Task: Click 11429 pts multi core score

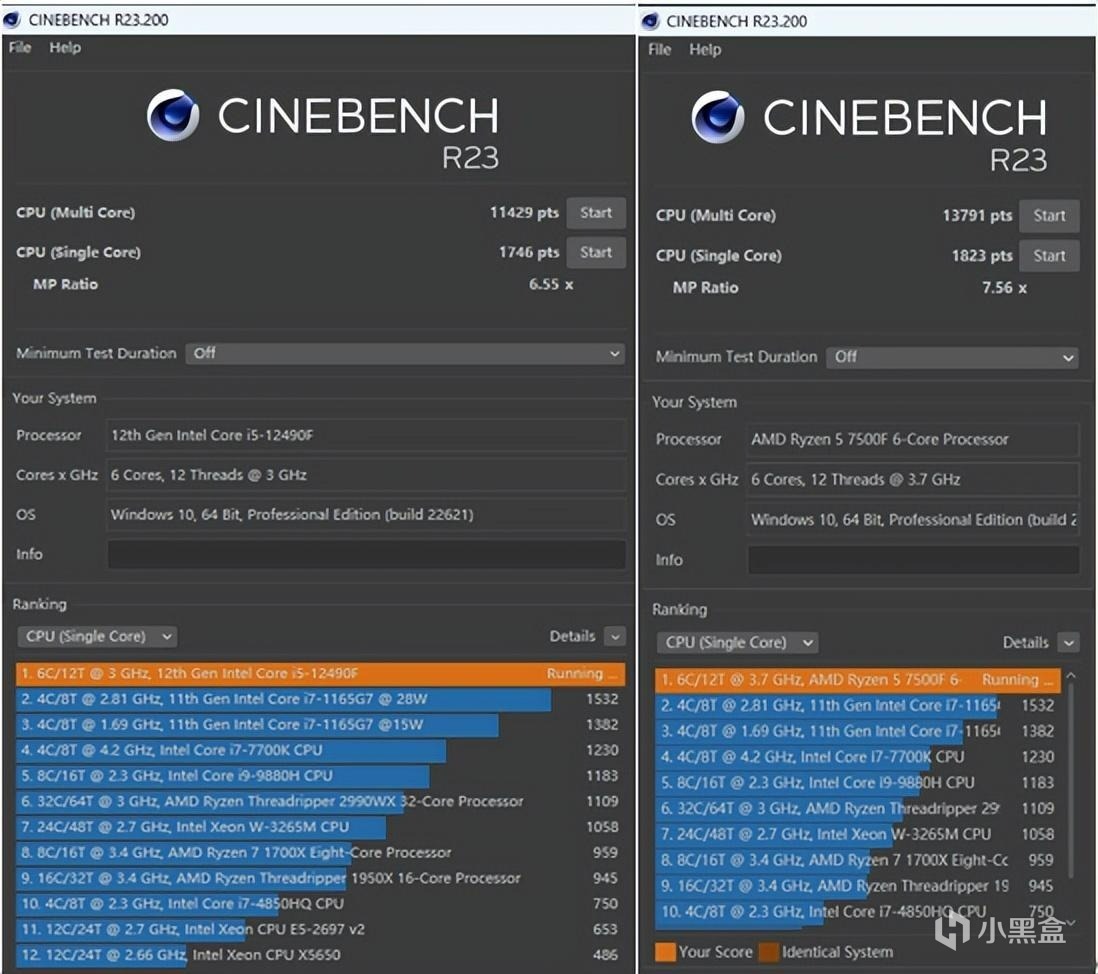Action: click(x=524, y=213)
